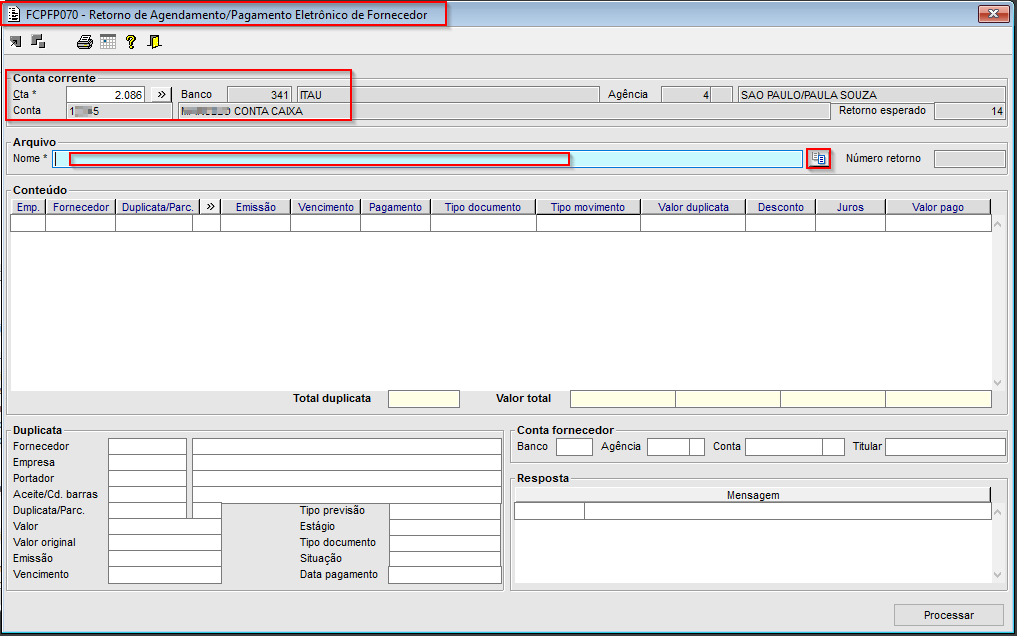Click the file browse icon beside Nome
The width and height of the screenshot is (1017, 636).
pos(819,158)
